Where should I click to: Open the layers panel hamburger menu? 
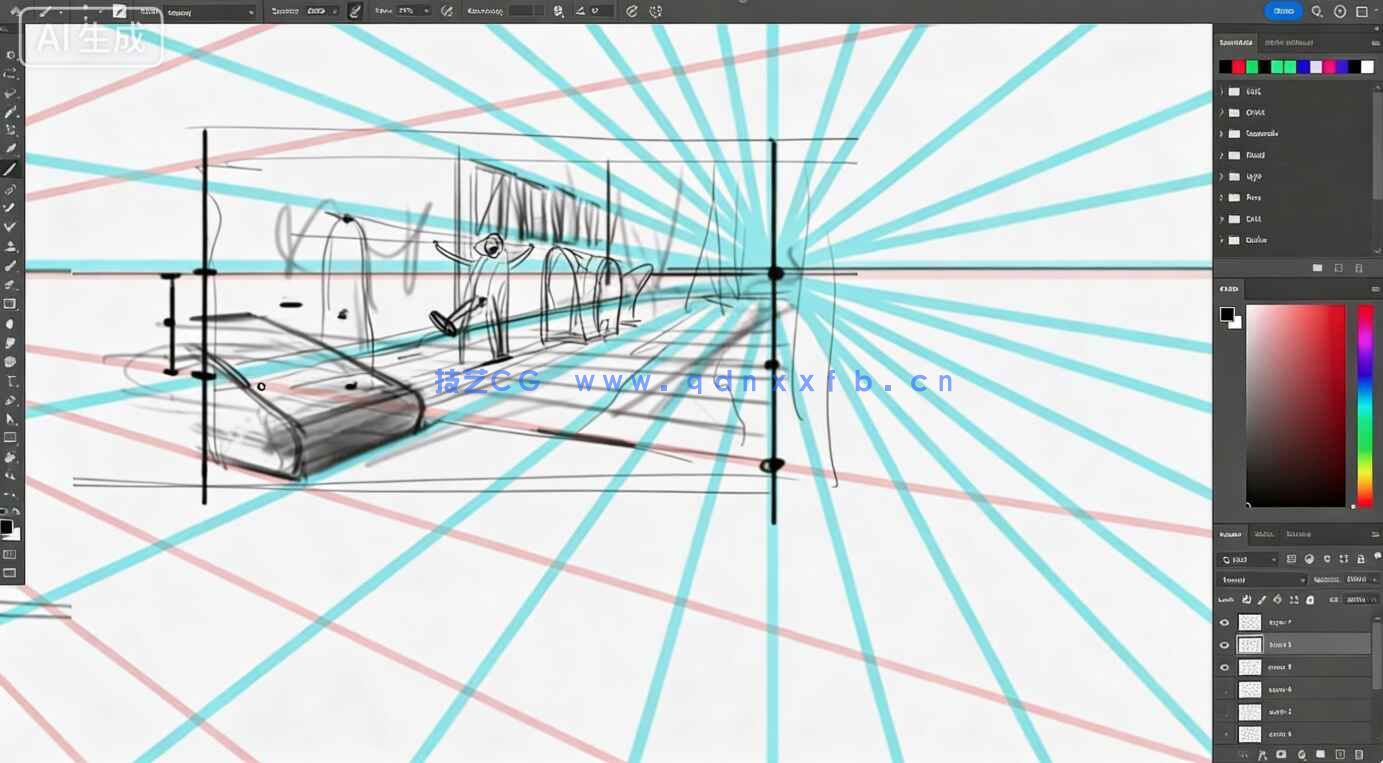pyautogui.click(x=1375, y=534)
